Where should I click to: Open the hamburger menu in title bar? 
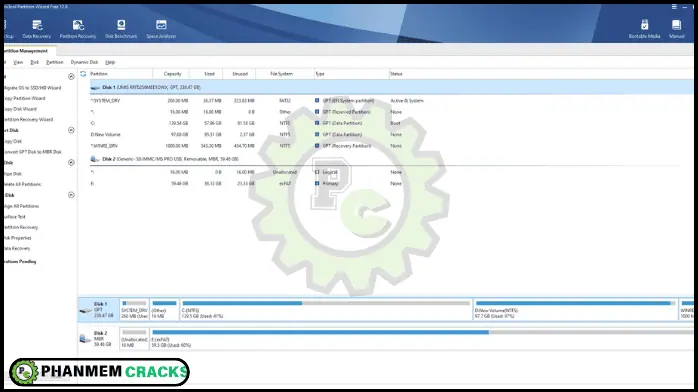(674, 7)
